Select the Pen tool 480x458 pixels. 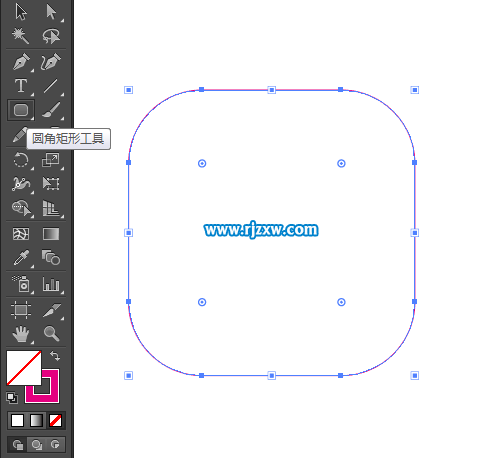(x=21, y=62)
